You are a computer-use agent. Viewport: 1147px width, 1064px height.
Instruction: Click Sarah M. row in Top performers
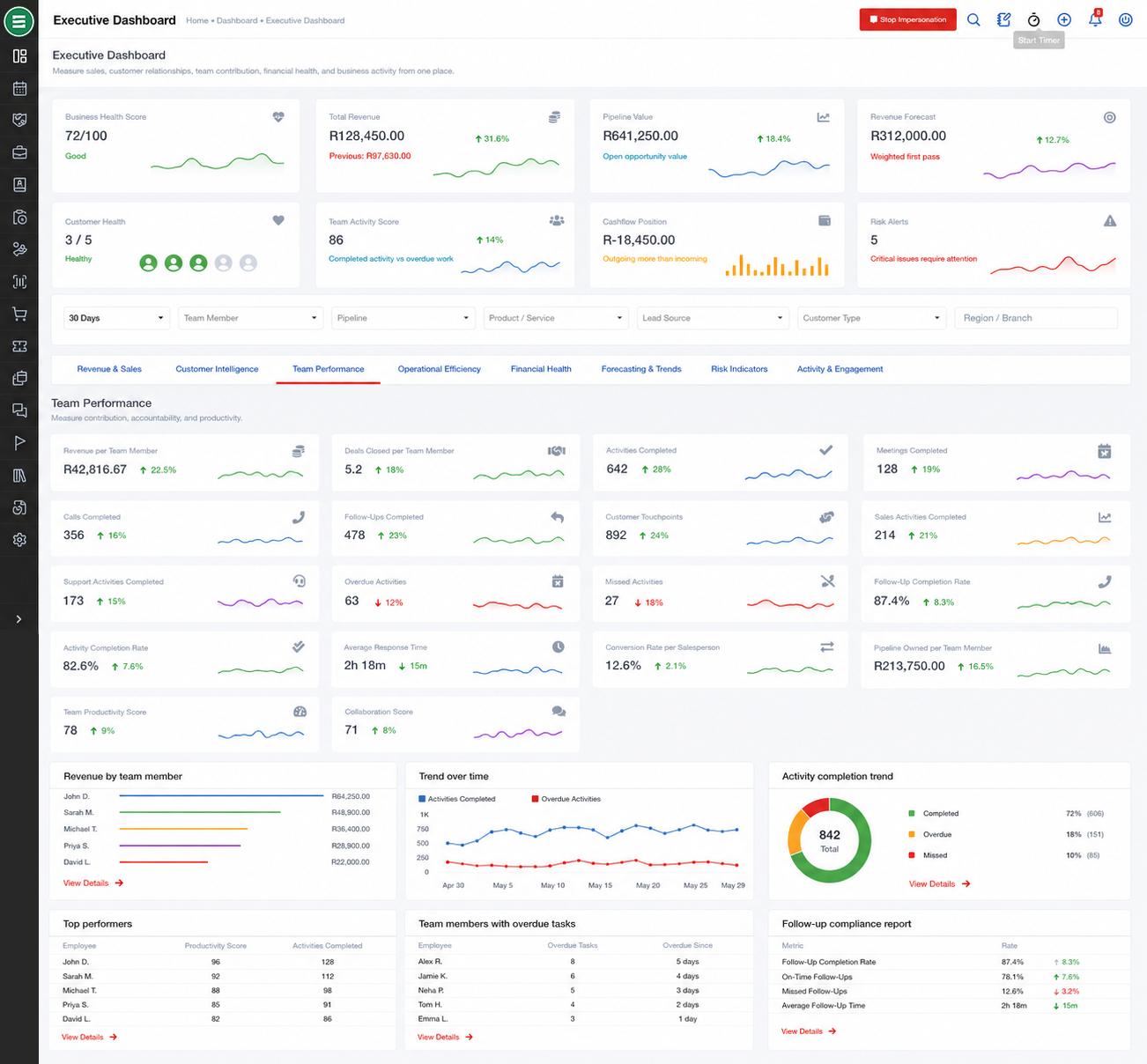point(222,976)
